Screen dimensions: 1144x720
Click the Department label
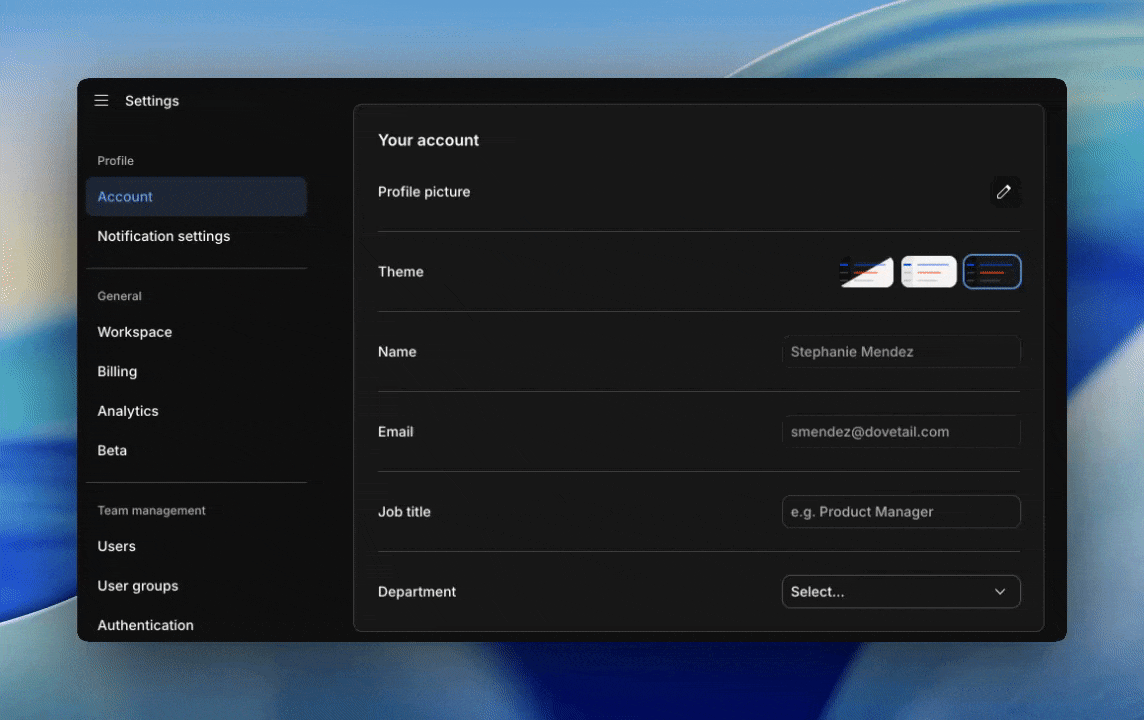(x=417, y=592)
